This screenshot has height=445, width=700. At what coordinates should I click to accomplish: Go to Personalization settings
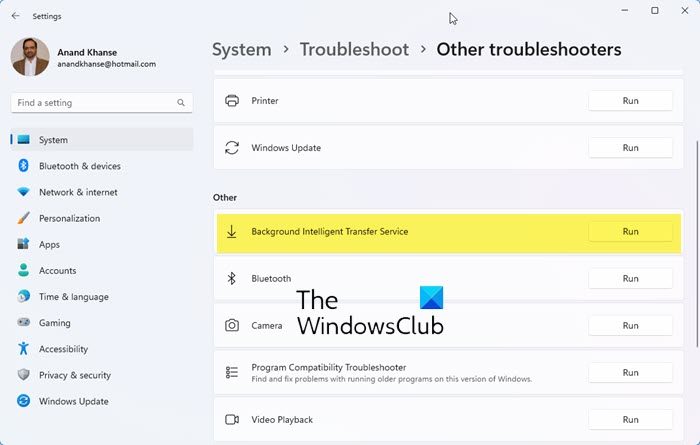[x=102, y=218]
